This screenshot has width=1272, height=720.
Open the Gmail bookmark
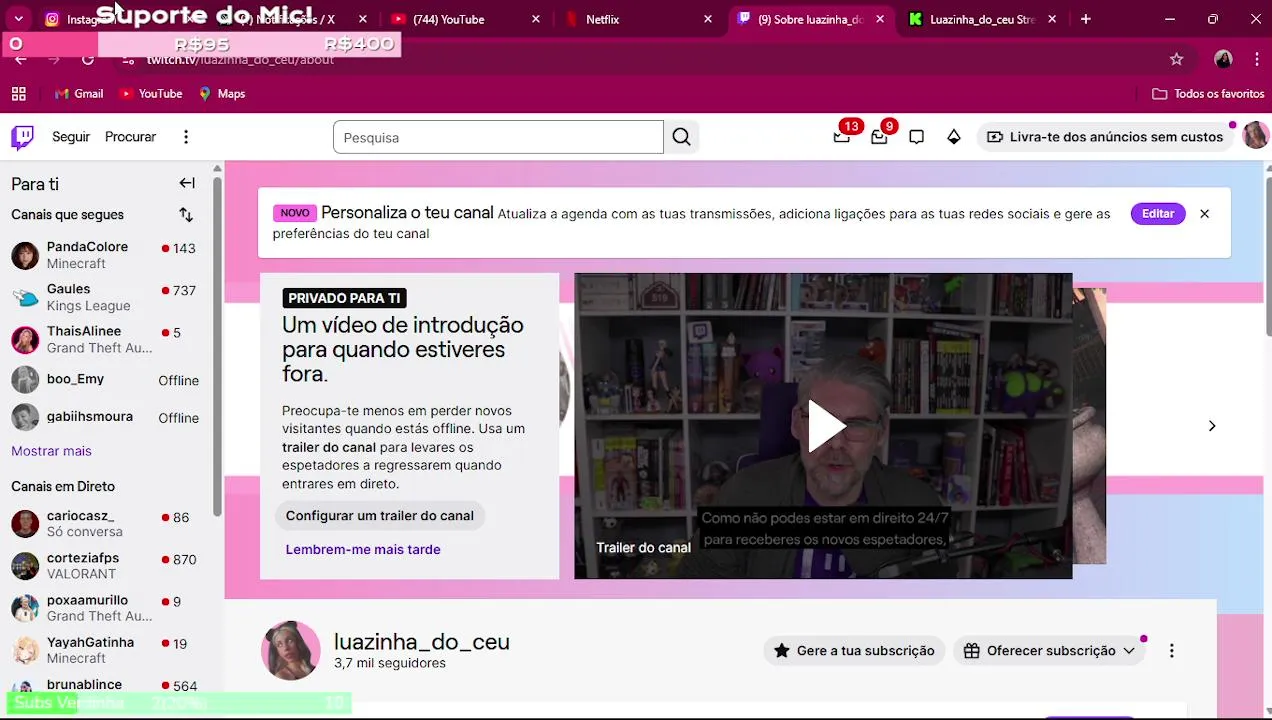coord(79,94)
